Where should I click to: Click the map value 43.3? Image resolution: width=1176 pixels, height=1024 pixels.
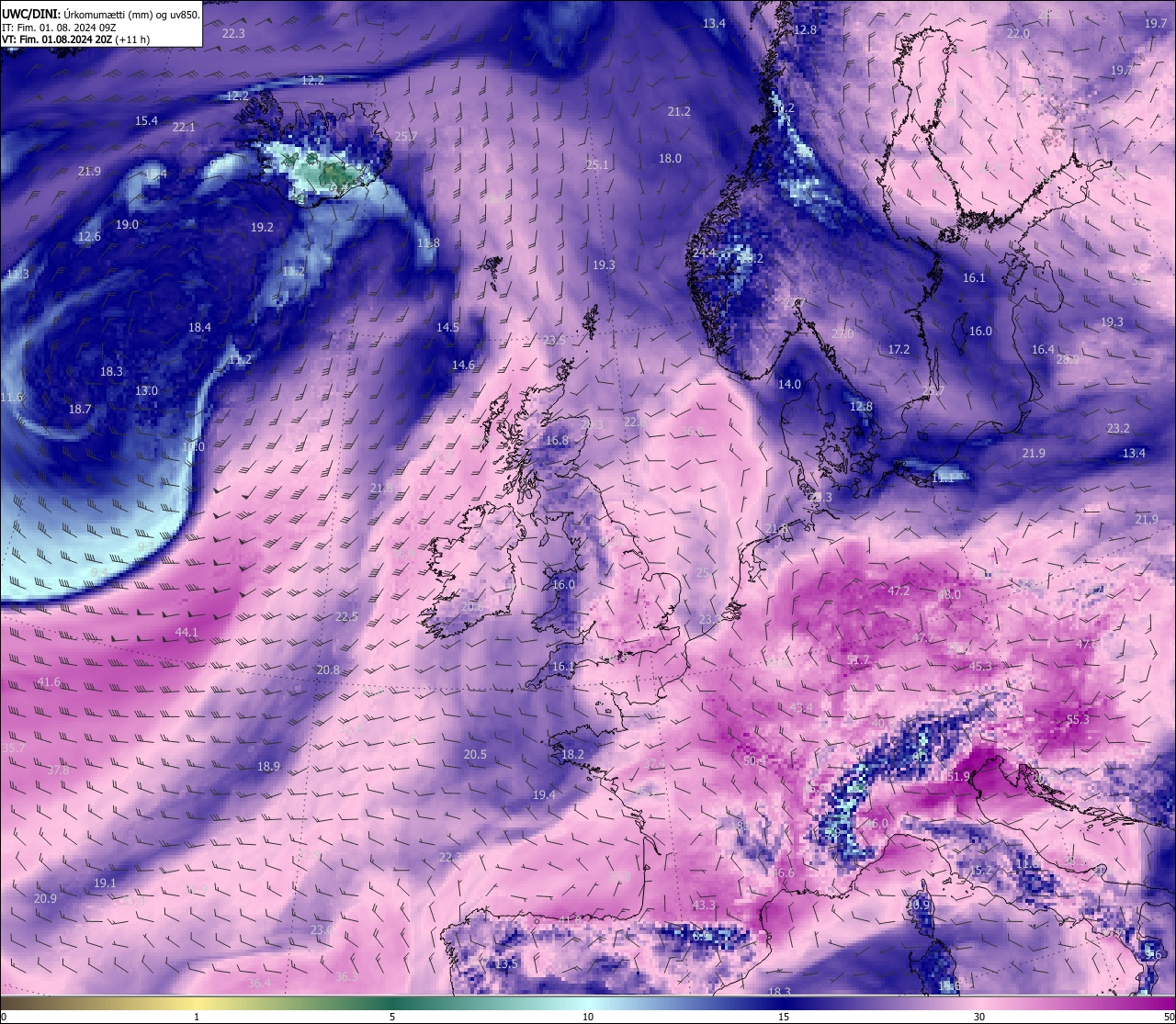click(704, 906)
